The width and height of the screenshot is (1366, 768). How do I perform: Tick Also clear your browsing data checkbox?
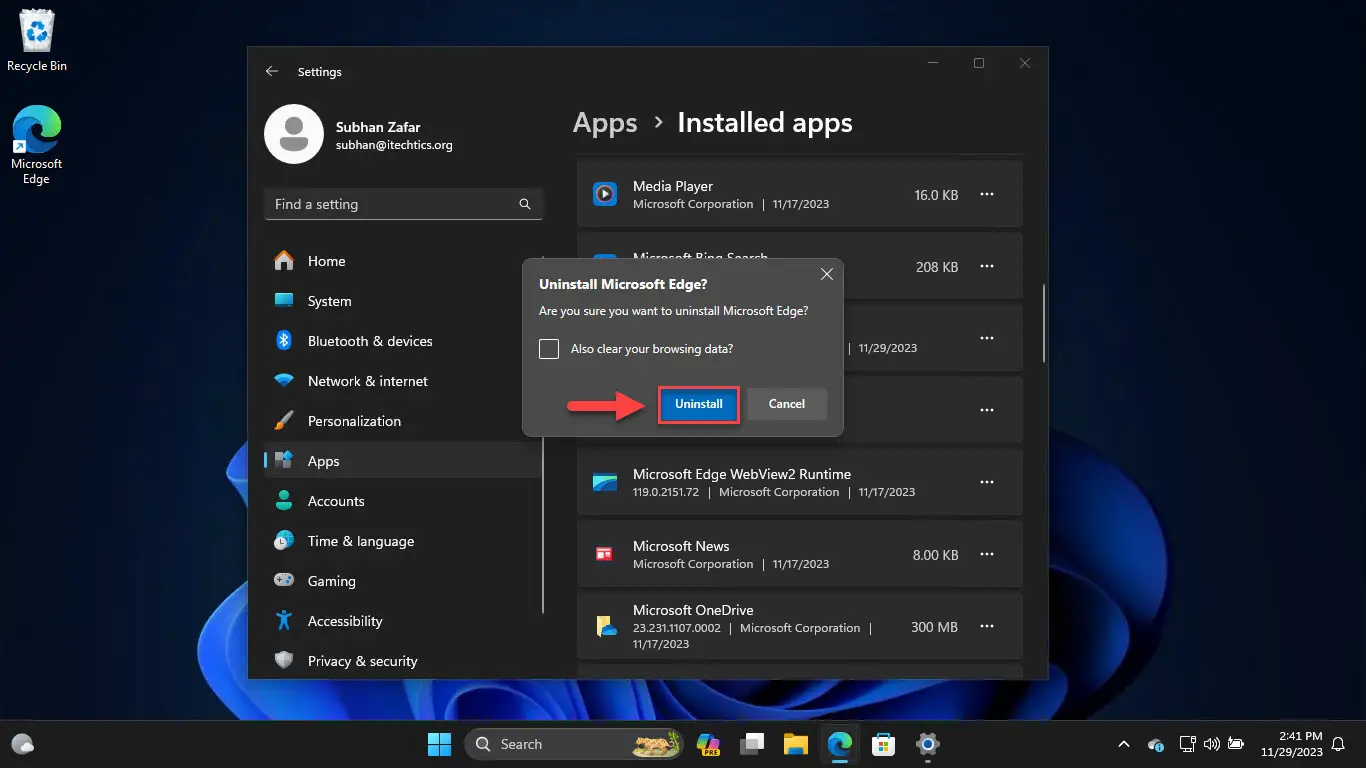[x=549, y=349]
